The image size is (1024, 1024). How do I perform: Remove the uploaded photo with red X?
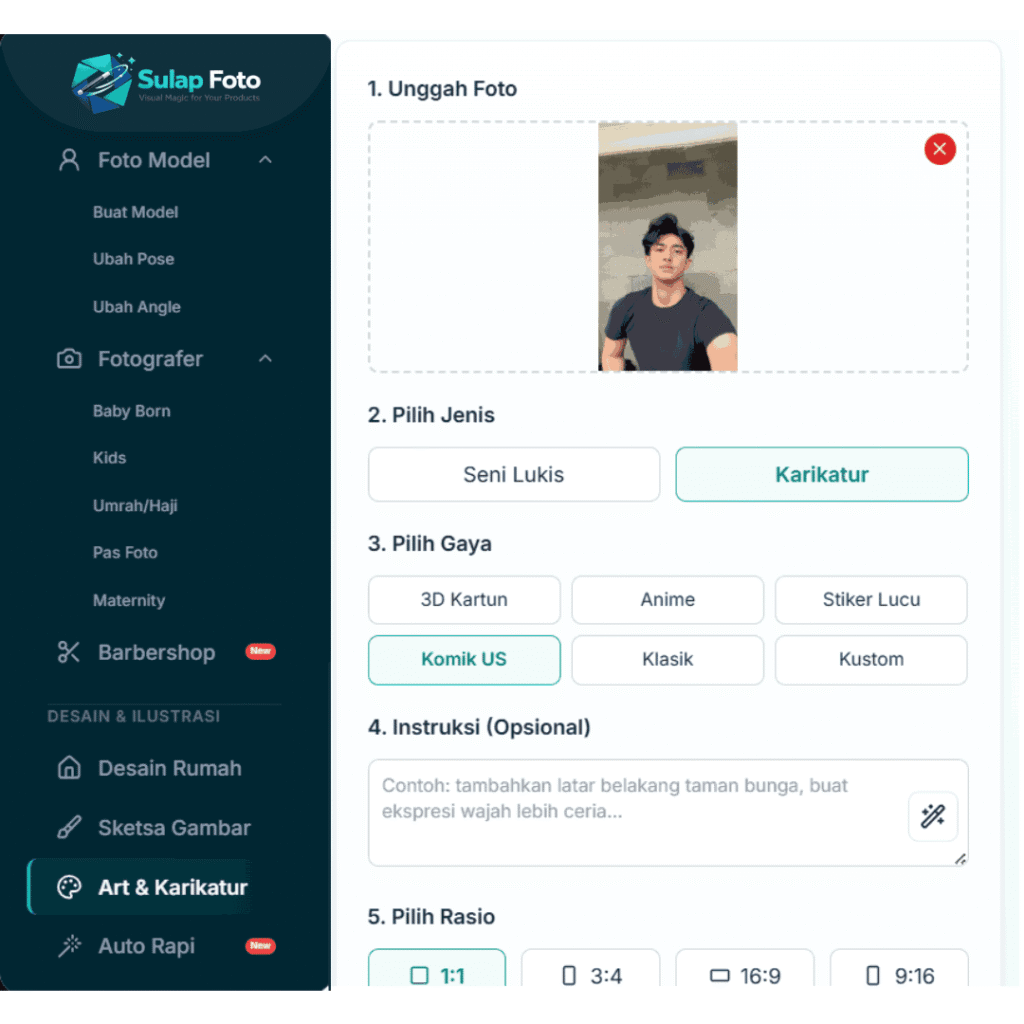(x=939, y=149)
